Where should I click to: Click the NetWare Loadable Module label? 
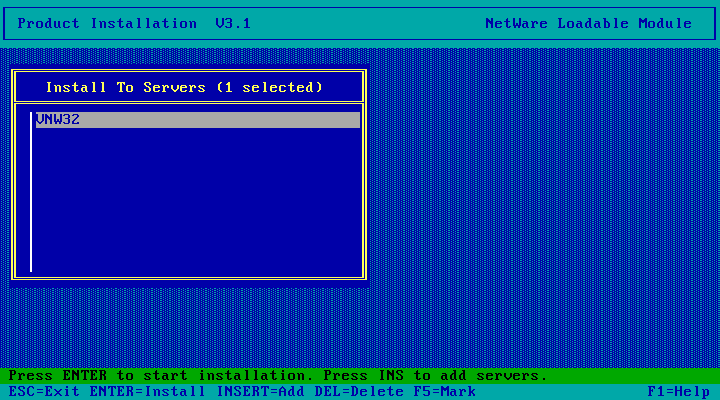588,23
